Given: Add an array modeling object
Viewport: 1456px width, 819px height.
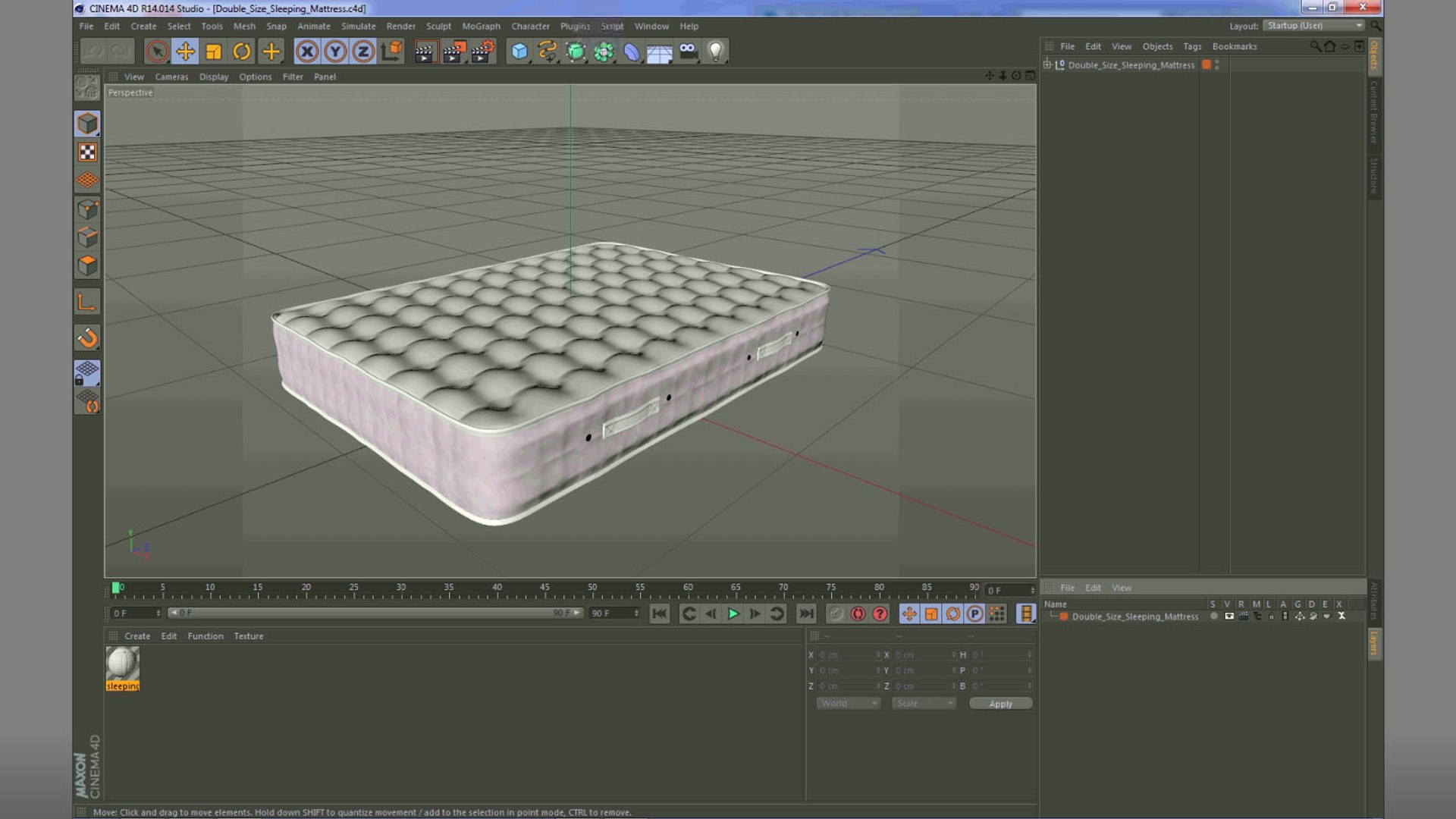Looking at the screenshot, I should click(604, 52).
